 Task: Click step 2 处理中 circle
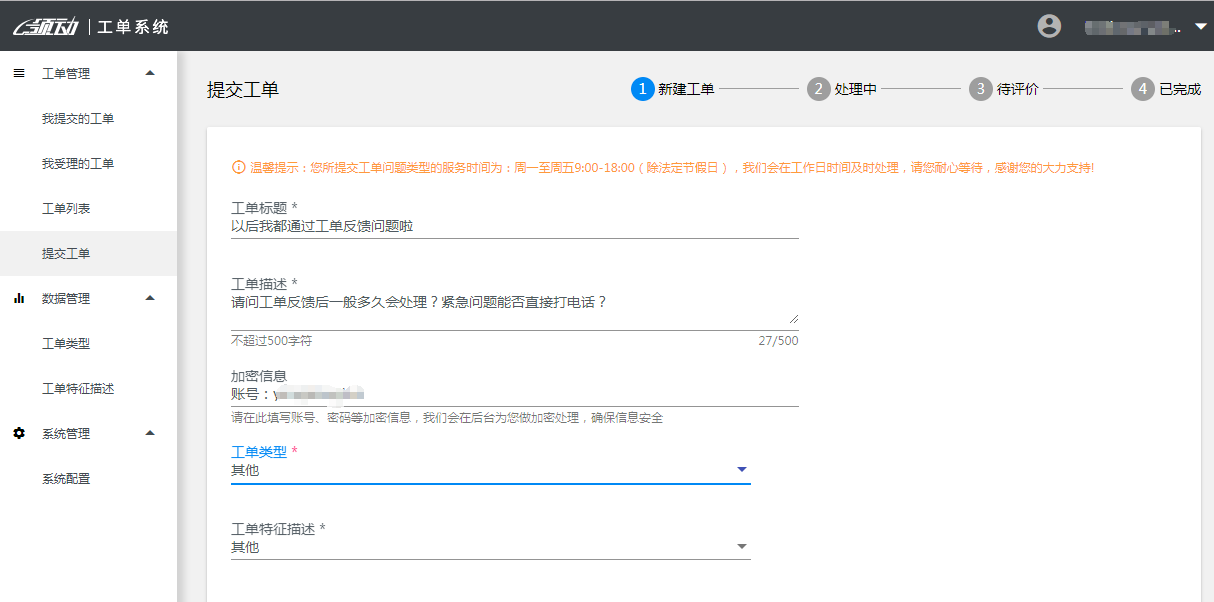coord(818,89)
